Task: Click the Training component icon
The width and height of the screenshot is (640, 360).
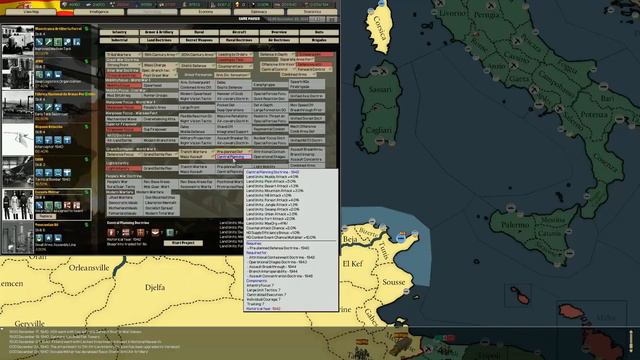Action: [x=170, y=232]
